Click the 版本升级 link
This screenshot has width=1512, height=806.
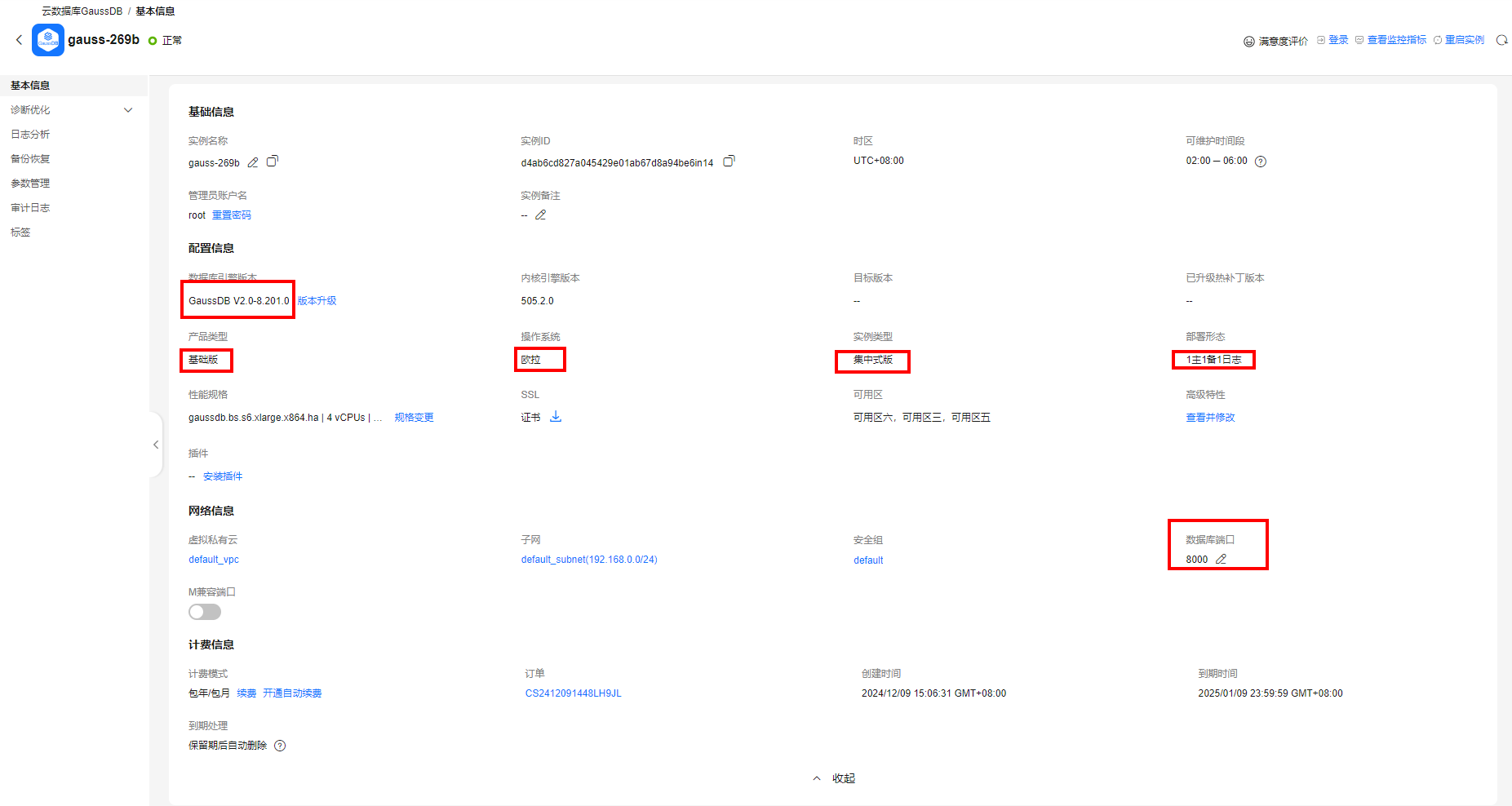click(x=317, y=301)
